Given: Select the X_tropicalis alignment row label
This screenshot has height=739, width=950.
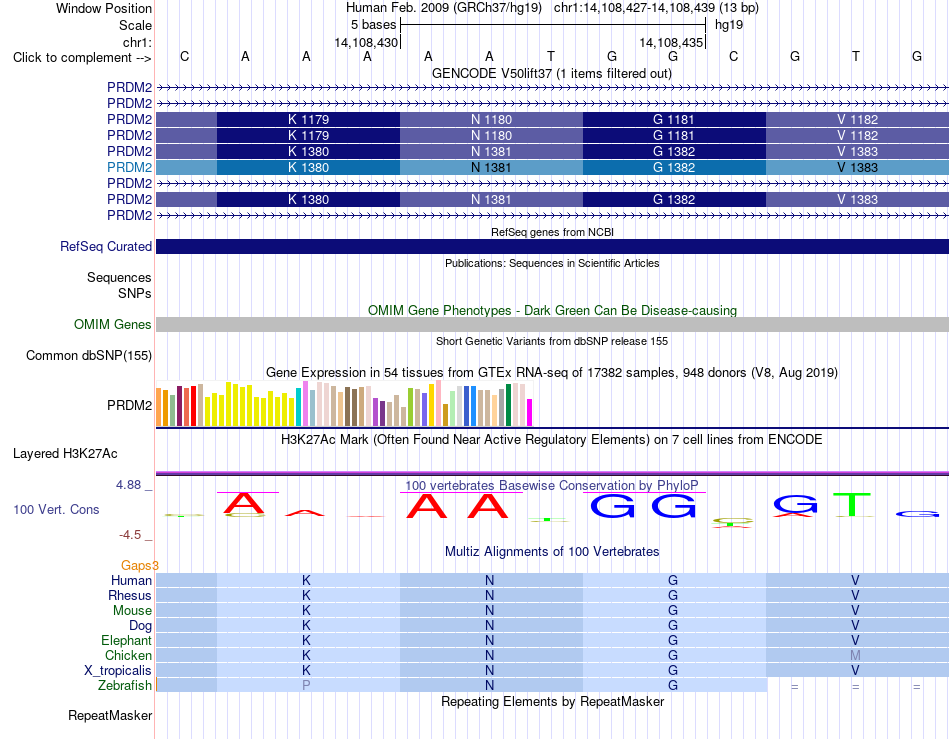Looking at the screenshot, I should tap(118, 671).
